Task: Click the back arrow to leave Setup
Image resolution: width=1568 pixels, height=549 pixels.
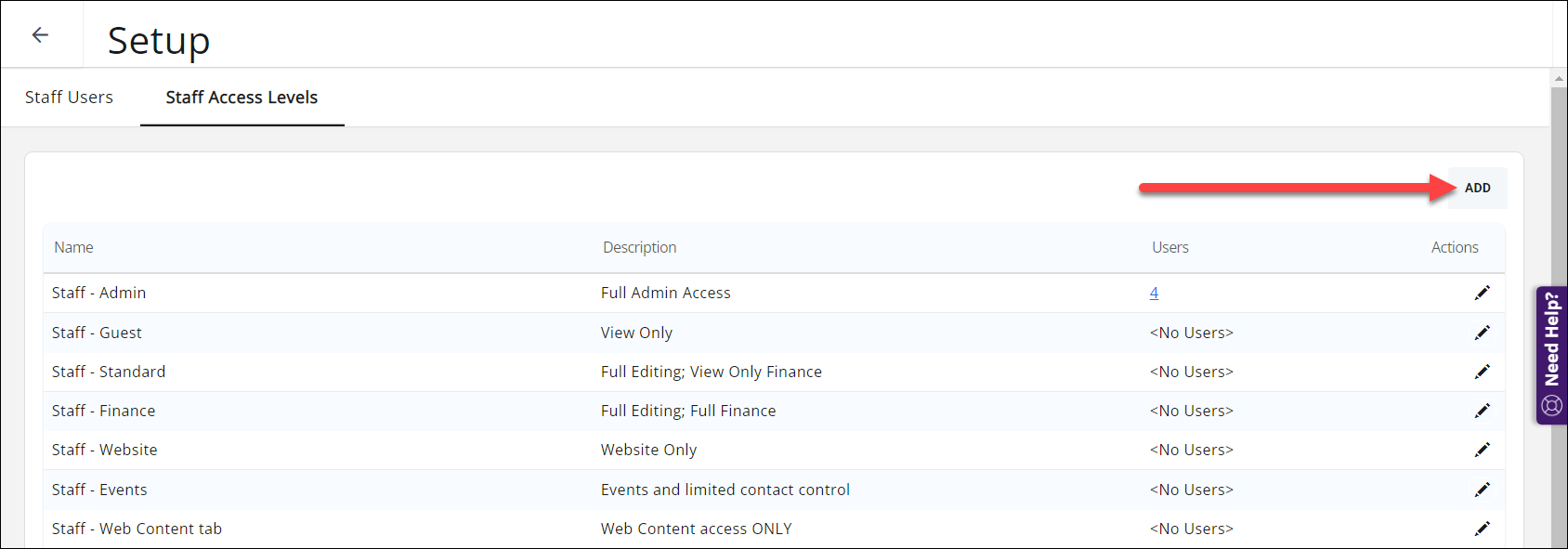Action: [x=40, y=34]
